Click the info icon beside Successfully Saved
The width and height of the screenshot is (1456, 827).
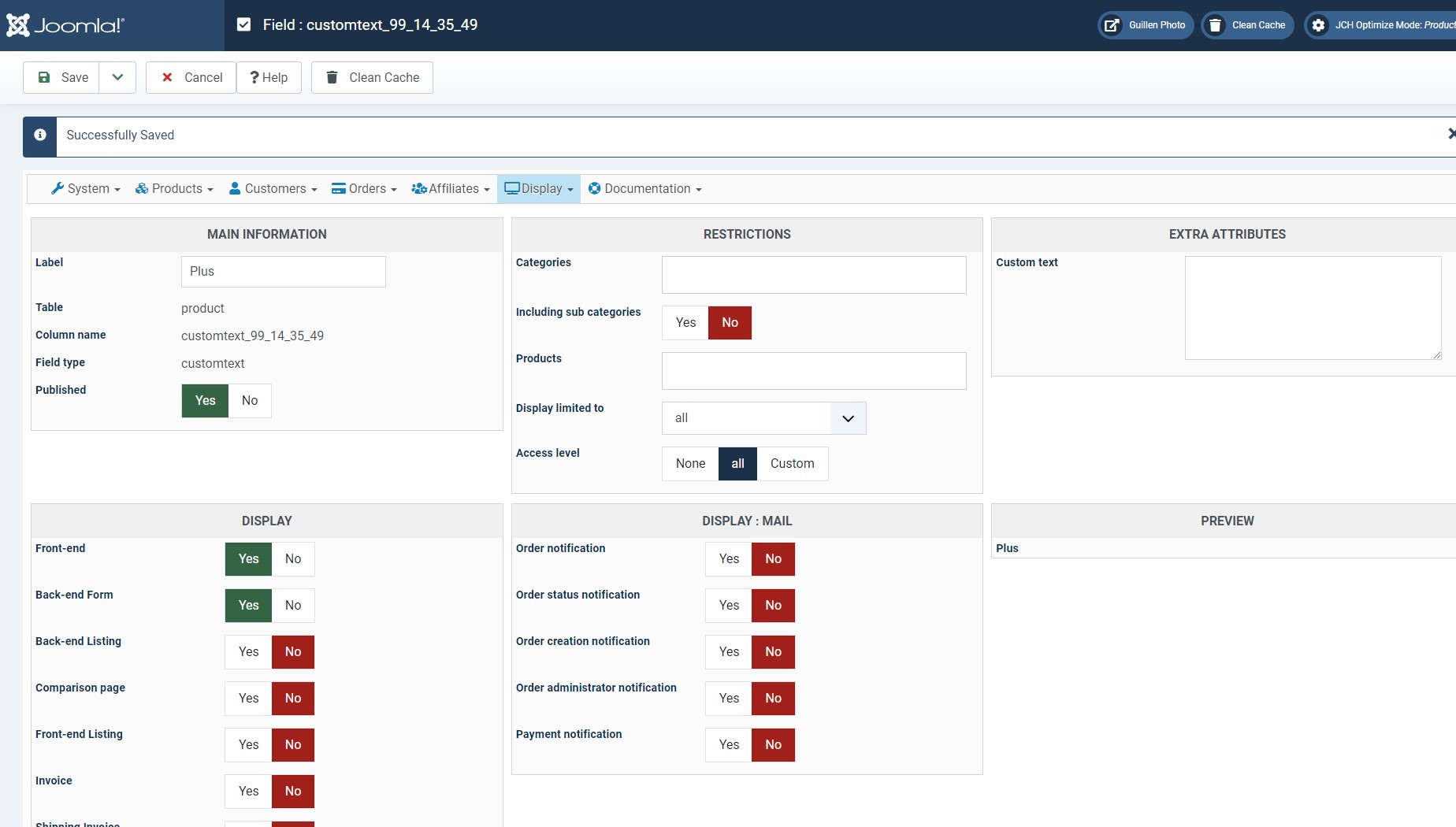[40, 135]
